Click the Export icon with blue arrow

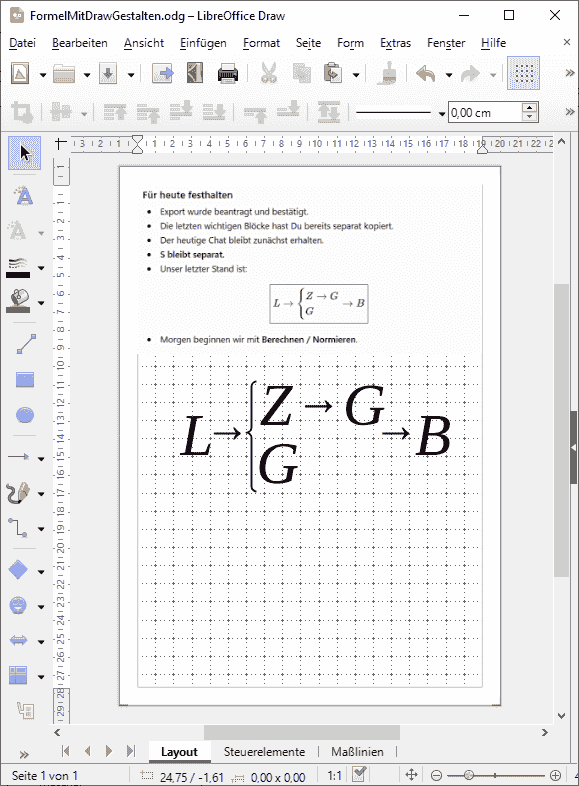point(162,74)
